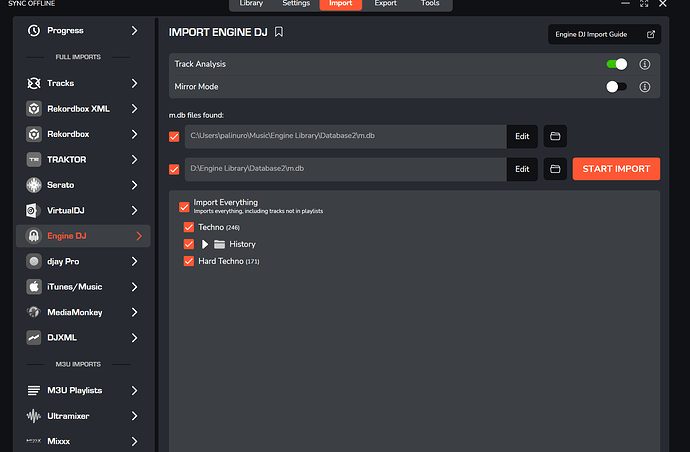Open the MediaMonkey chevron arrow
The height and width of the screenshot is (452, 690).
click(x=135, y=312)
